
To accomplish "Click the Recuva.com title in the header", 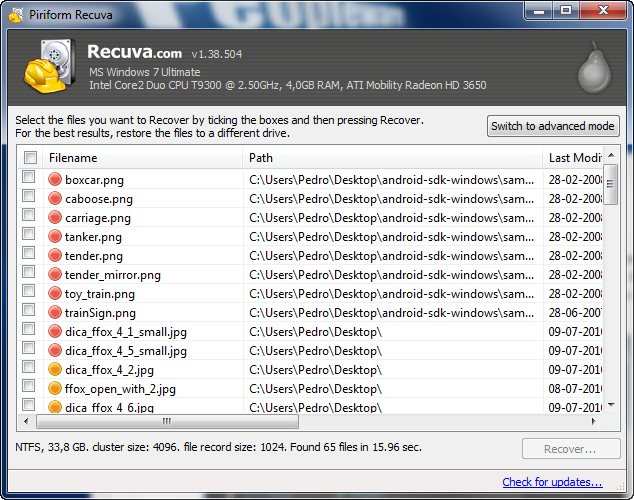I will [135, 52].
